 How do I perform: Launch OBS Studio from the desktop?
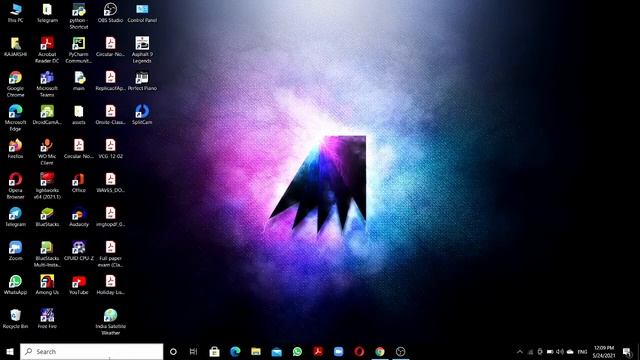[110, 13]
